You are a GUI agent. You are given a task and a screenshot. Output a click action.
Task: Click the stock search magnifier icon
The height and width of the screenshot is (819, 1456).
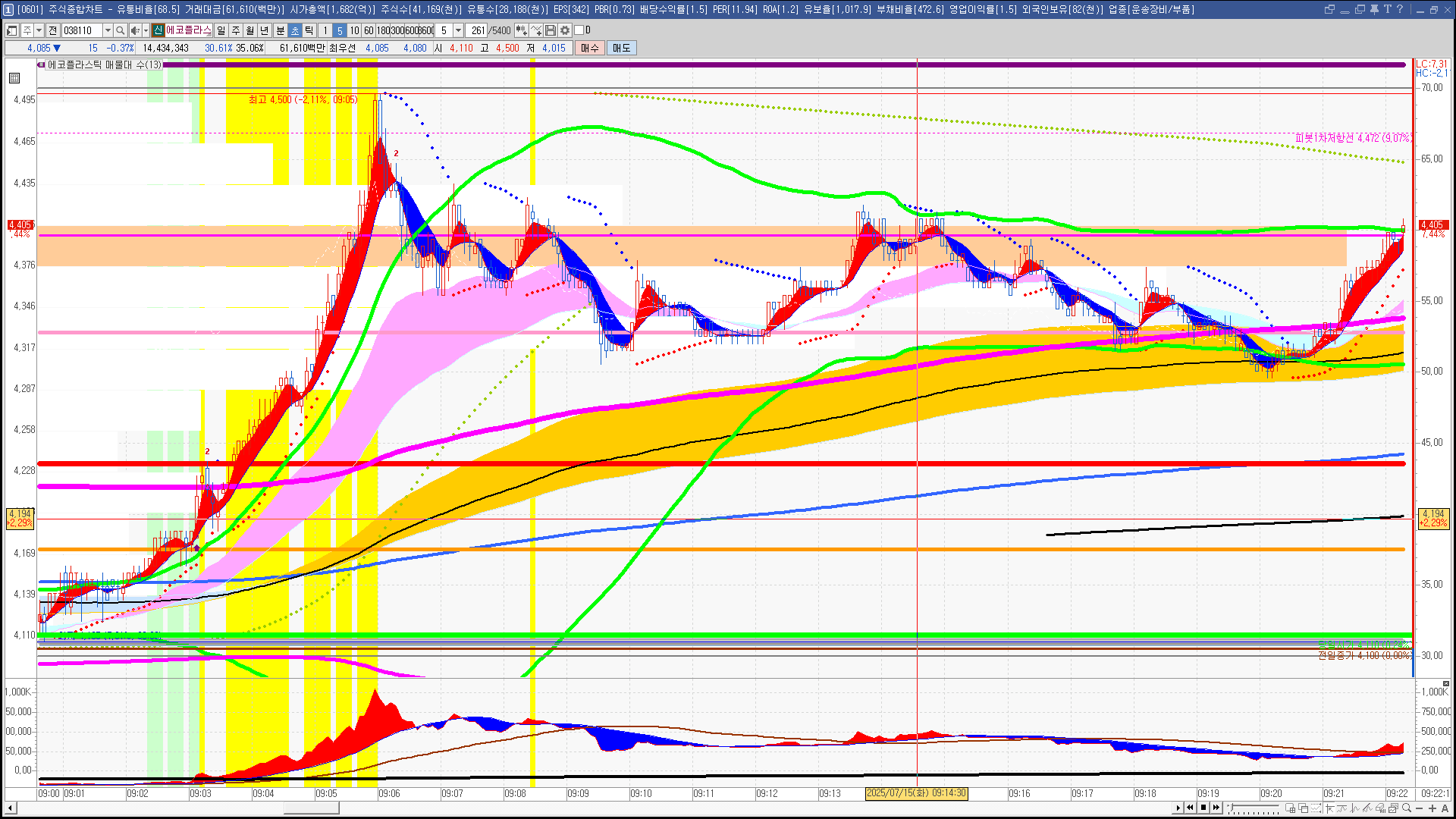coord(120,30)
